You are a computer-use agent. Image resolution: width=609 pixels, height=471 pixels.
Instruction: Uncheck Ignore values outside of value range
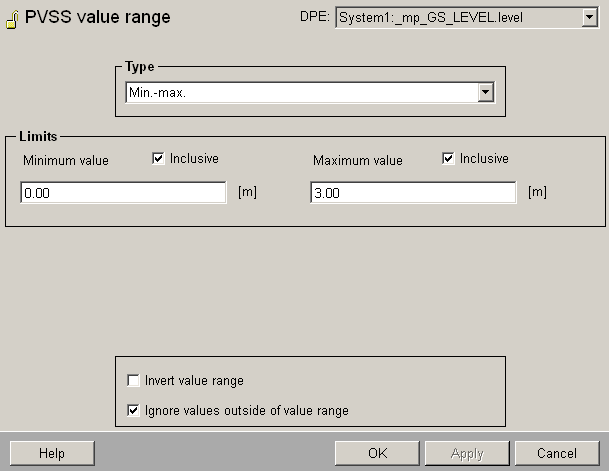134,410
